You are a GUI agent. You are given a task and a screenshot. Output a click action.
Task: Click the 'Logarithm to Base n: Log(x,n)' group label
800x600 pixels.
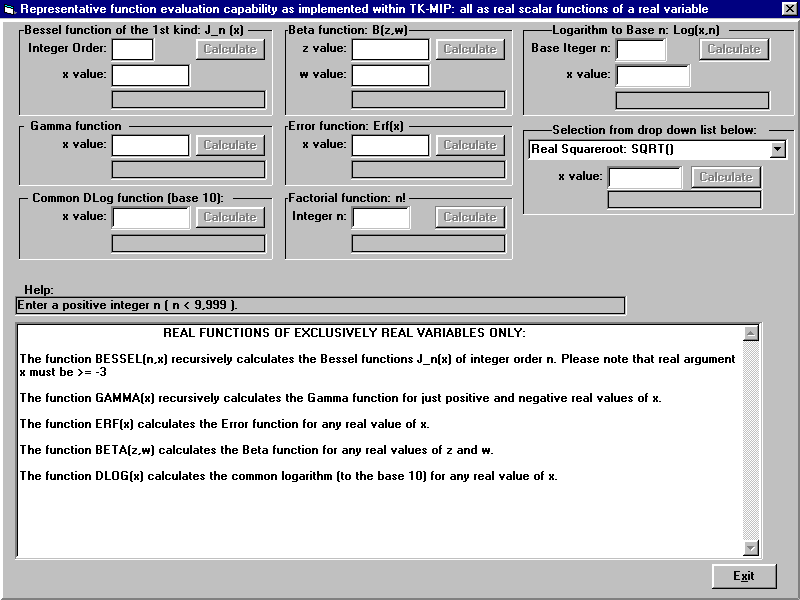(x=636, y=30)
